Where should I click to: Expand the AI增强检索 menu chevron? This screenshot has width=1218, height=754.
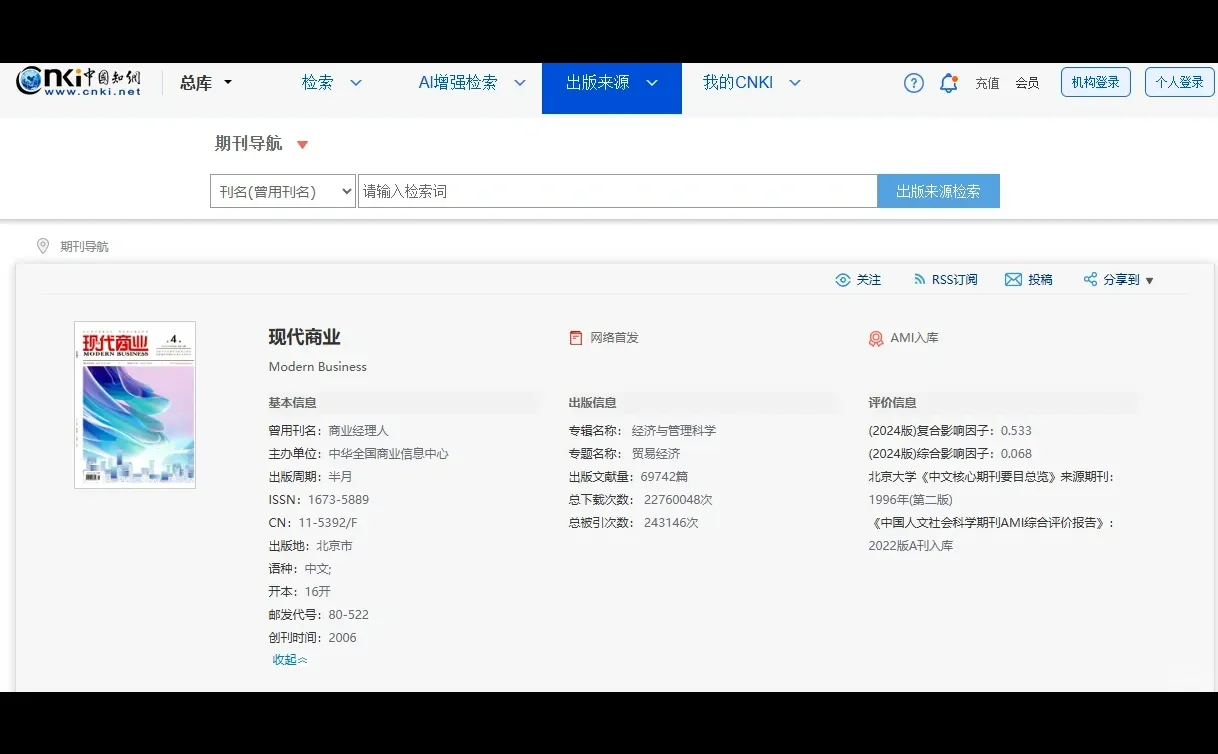(x=520, y=83)
